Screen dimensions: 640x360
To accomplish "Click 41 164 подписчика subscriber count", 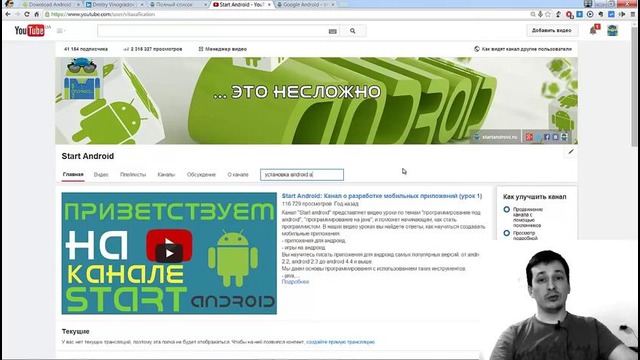I will point(86,49).
